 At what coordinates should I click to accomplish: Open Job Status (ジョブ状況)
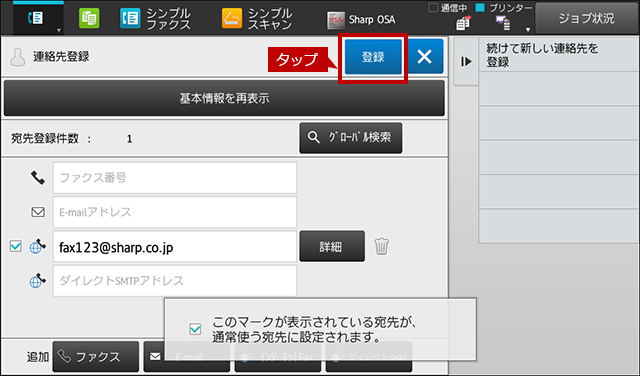tap(587, 18)
